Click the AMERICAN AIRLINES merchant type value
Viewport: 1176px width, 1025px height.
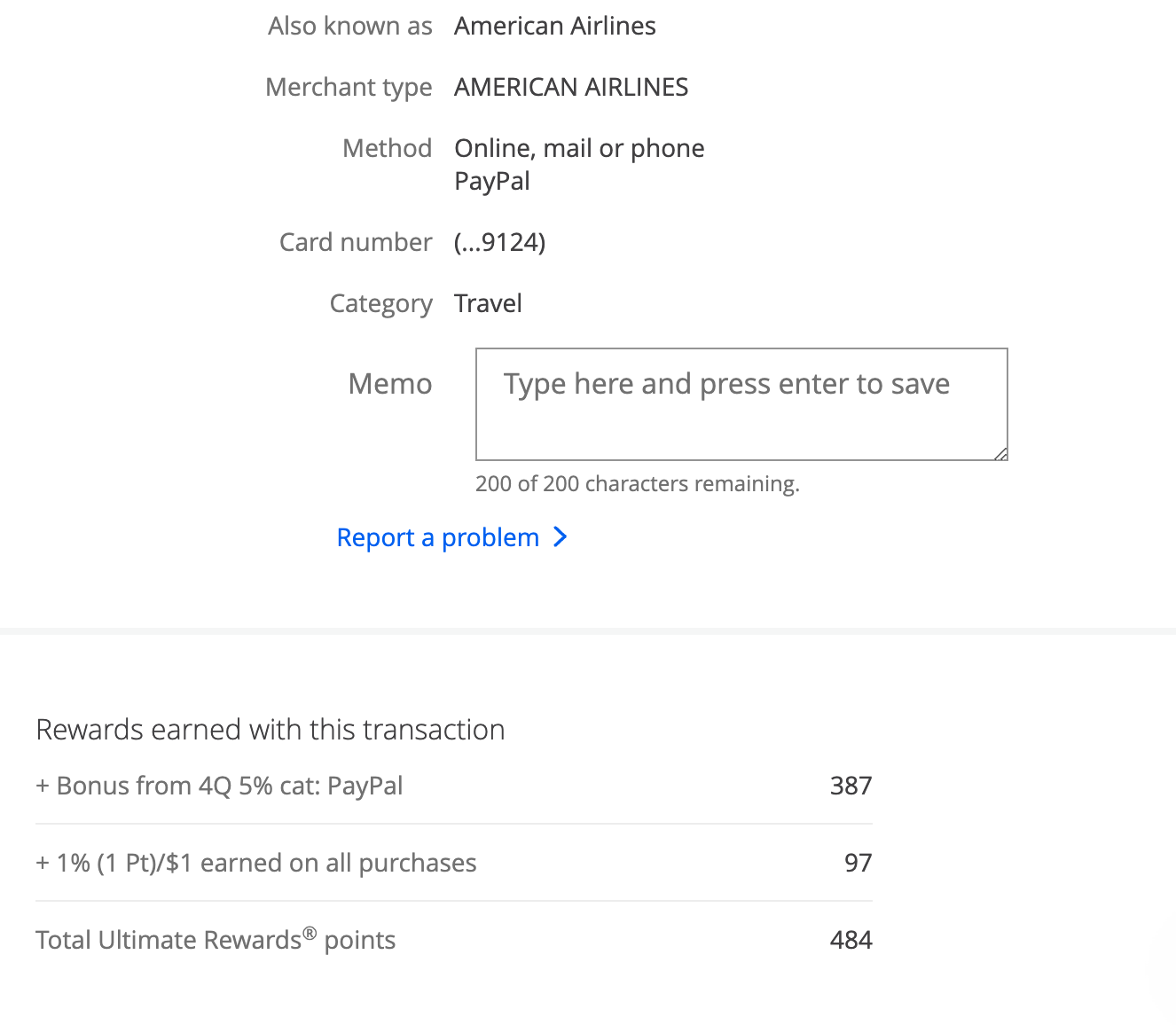point(571,87)
